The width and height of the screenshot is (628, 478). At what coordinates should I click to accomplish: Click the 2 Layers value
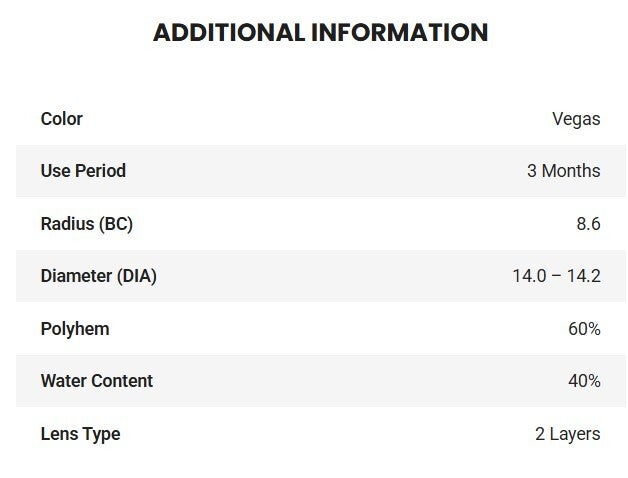pos(567,434)
